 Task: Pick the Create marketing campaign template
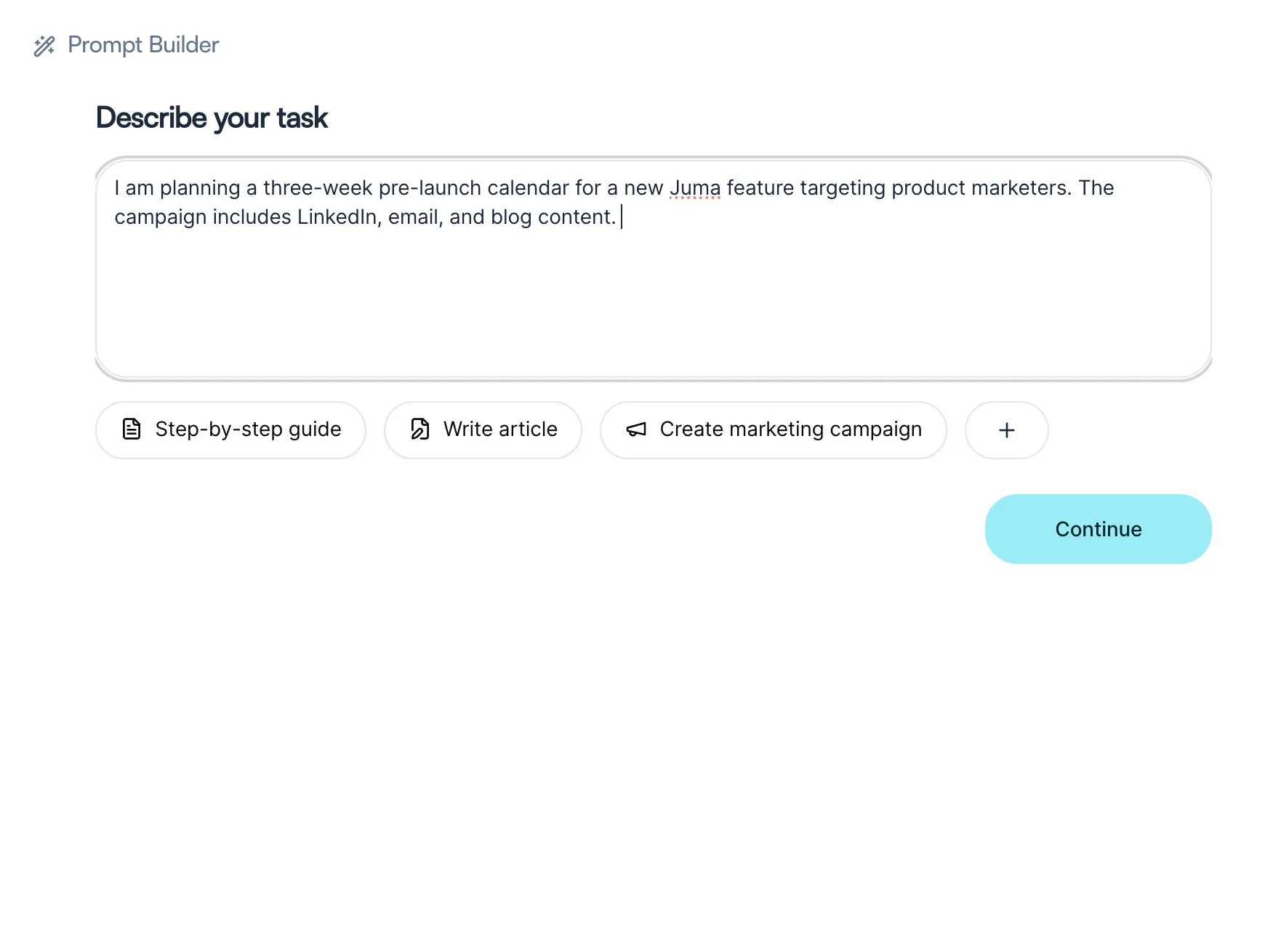[x=774, y=430]
